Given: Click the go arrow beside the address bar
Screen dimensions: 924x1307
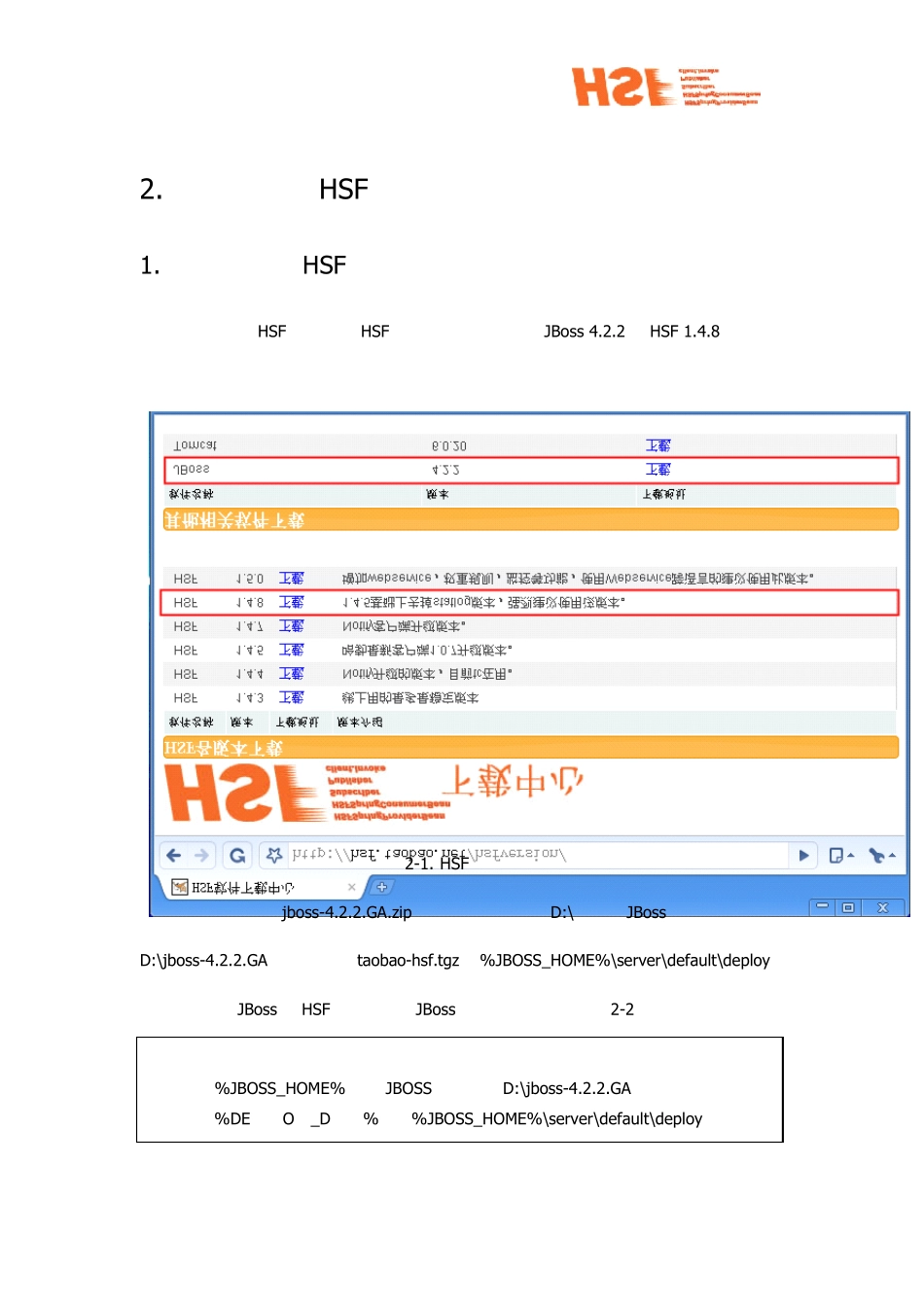Looking at the screenshot, I should (803, 855).
